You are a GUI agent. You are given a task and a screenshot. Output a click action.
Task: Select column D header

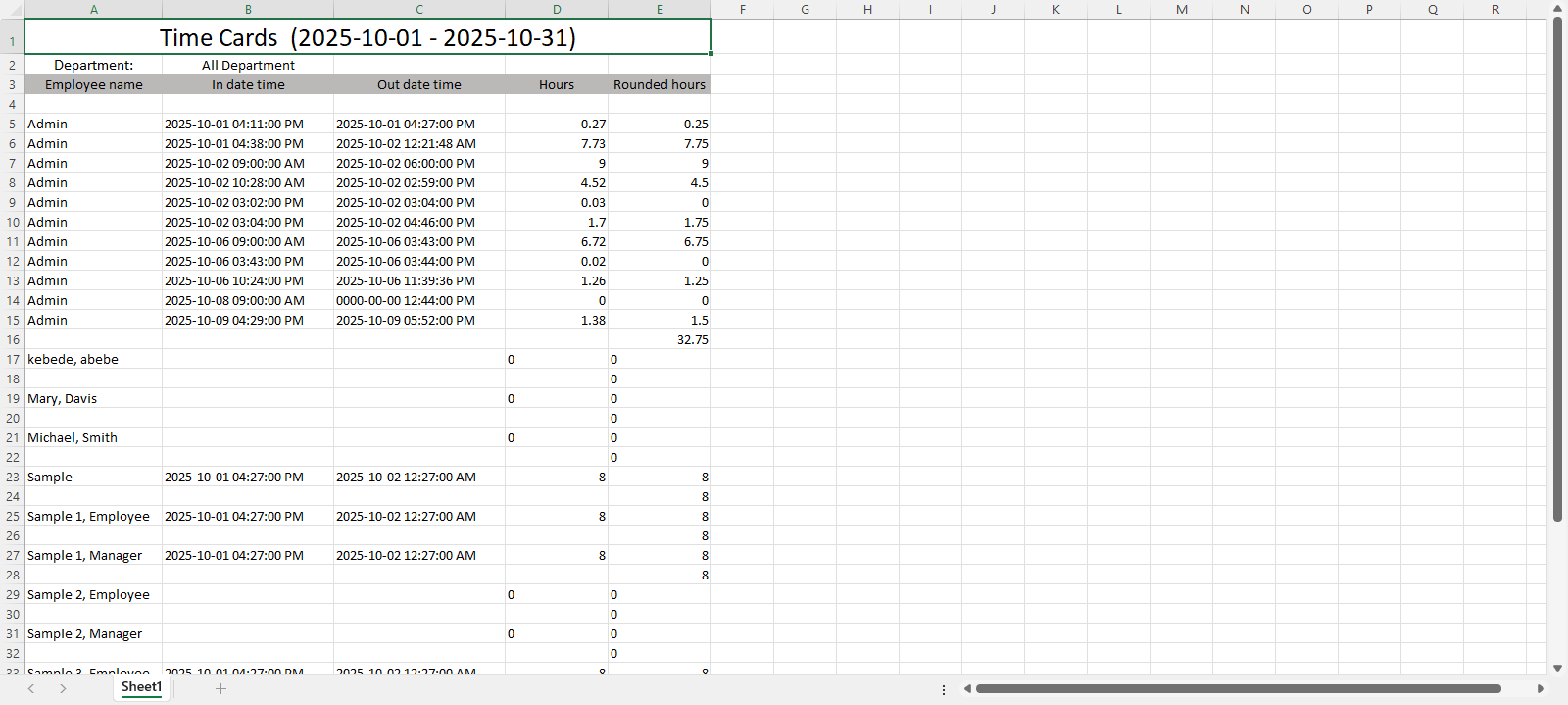point(557,10)
